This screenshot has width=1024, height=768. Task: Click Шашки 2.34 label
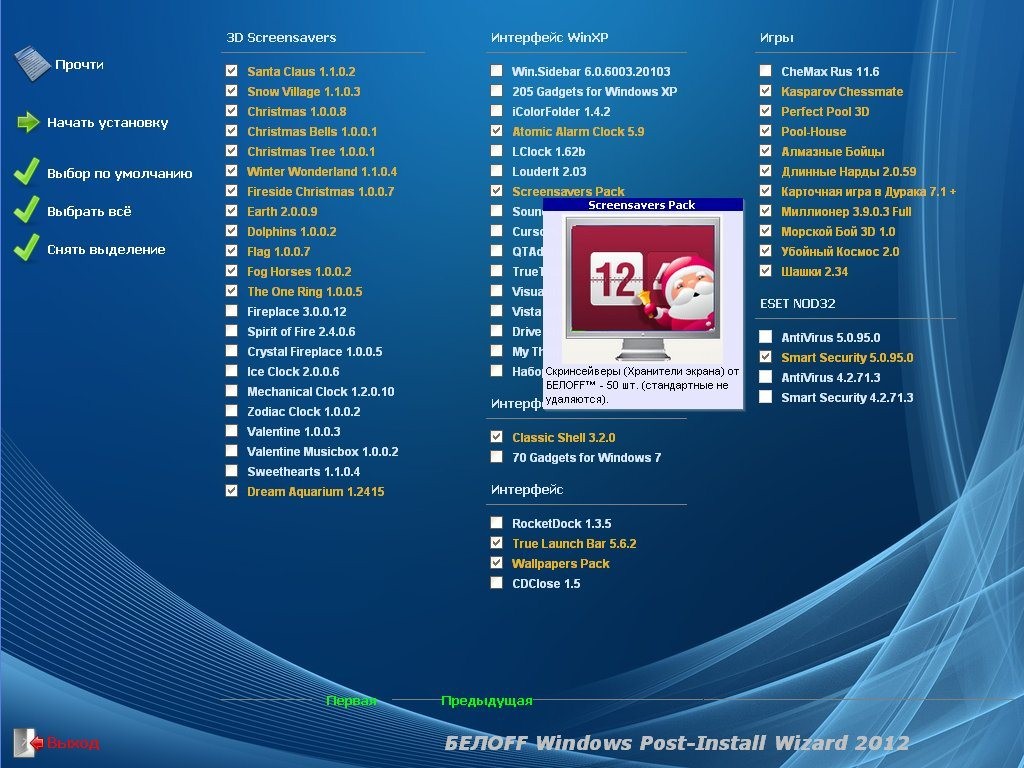pyautogui.click(x=814, y=272)
